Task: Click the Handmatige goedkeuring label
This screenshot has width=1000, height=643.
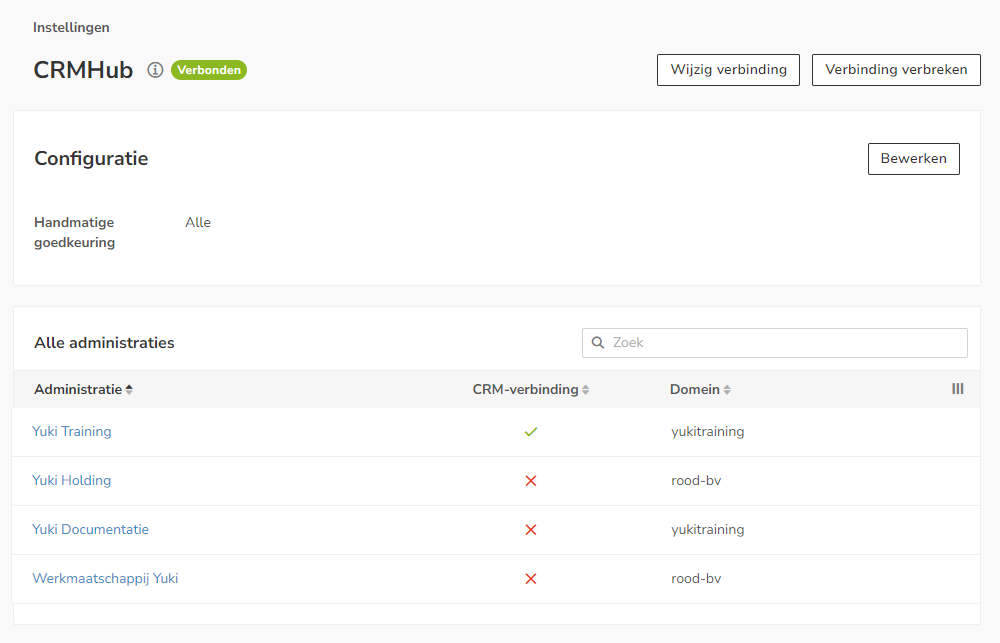Action: click(75, 232)
